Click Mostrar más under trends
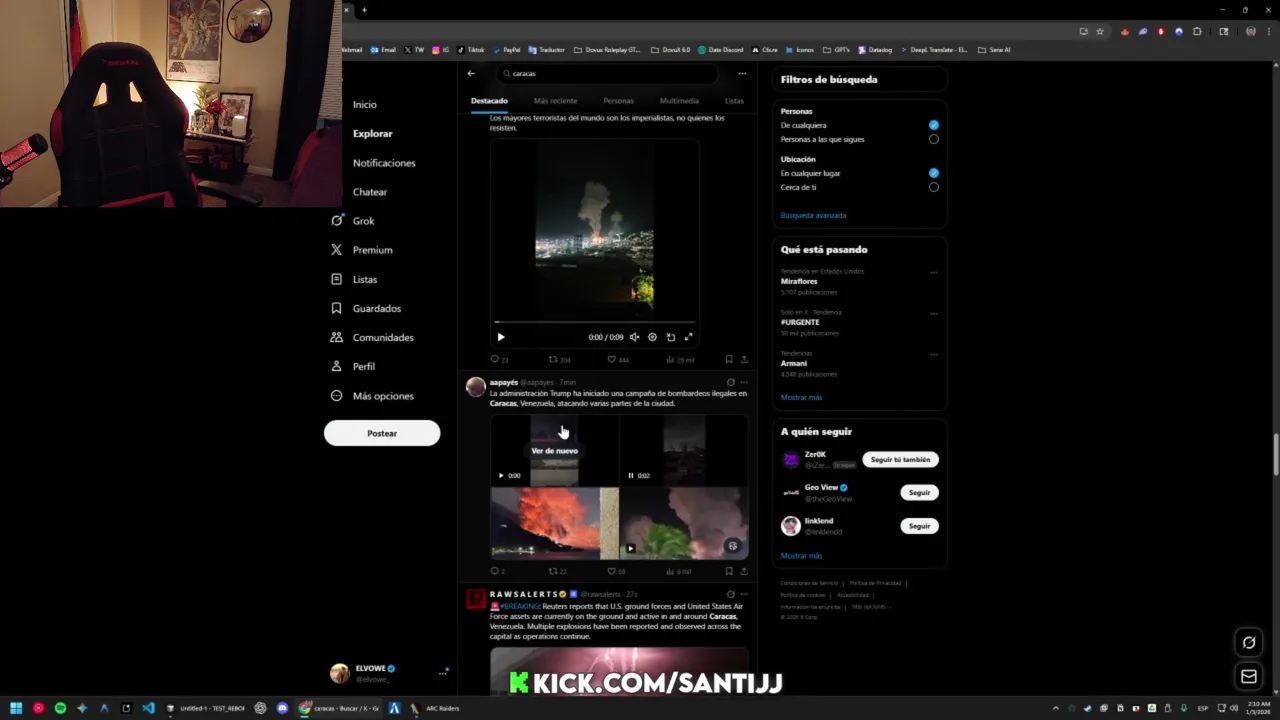The image size is (1280, 720). 801,397
